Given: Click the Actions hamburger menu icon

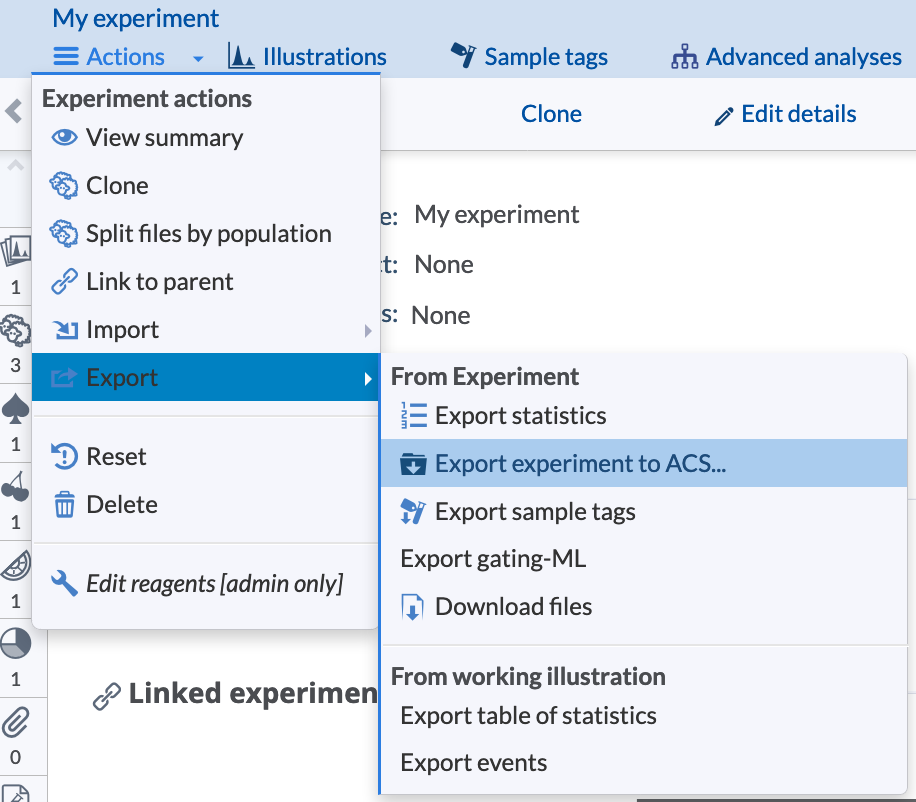Looking at the screenshot, I should pyautogui.click(x=66, y=57).
